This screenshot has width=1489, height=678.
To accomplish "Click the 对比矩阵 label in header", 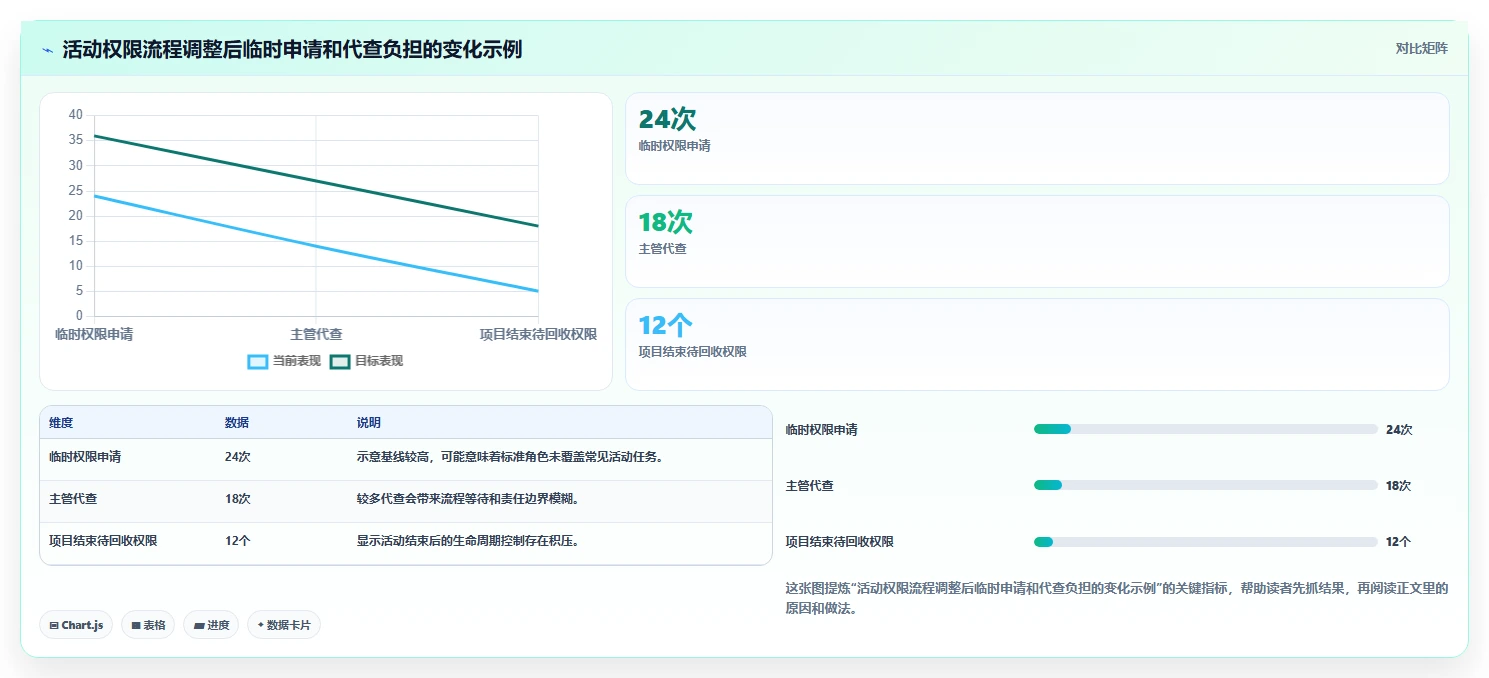I will pos(1421,48).
